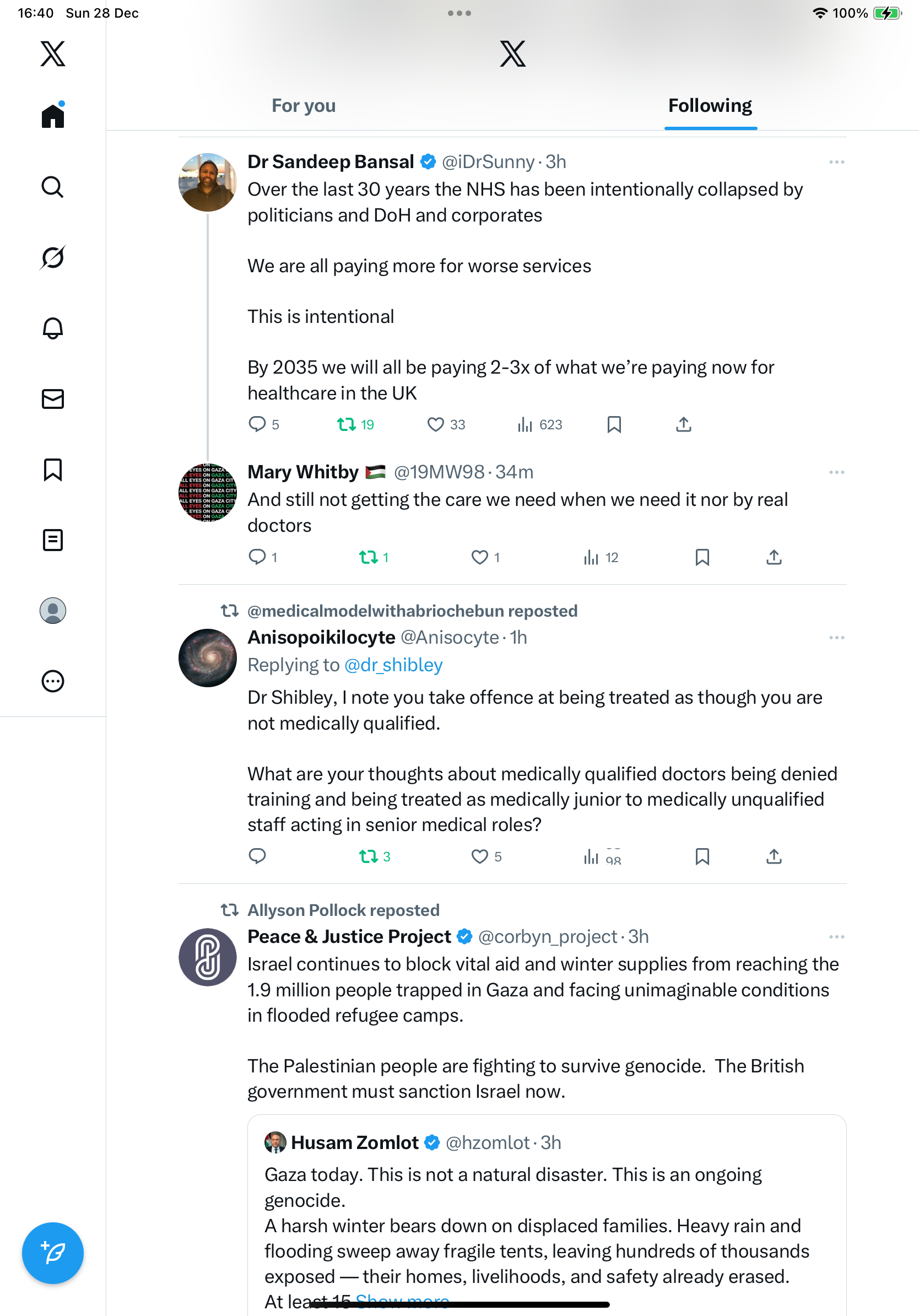This screenshot has width=919, height=1316.
Task: Open Grok from the sidebar
Action: (53, 257)
